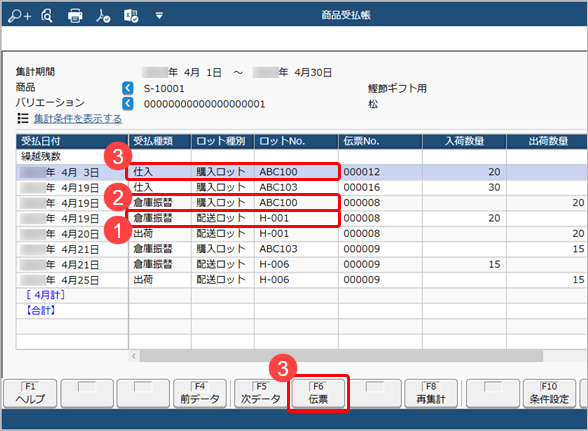Select the F4 前データ button
Viewport: 588px width, 431px height.
[x=200, y=393]
